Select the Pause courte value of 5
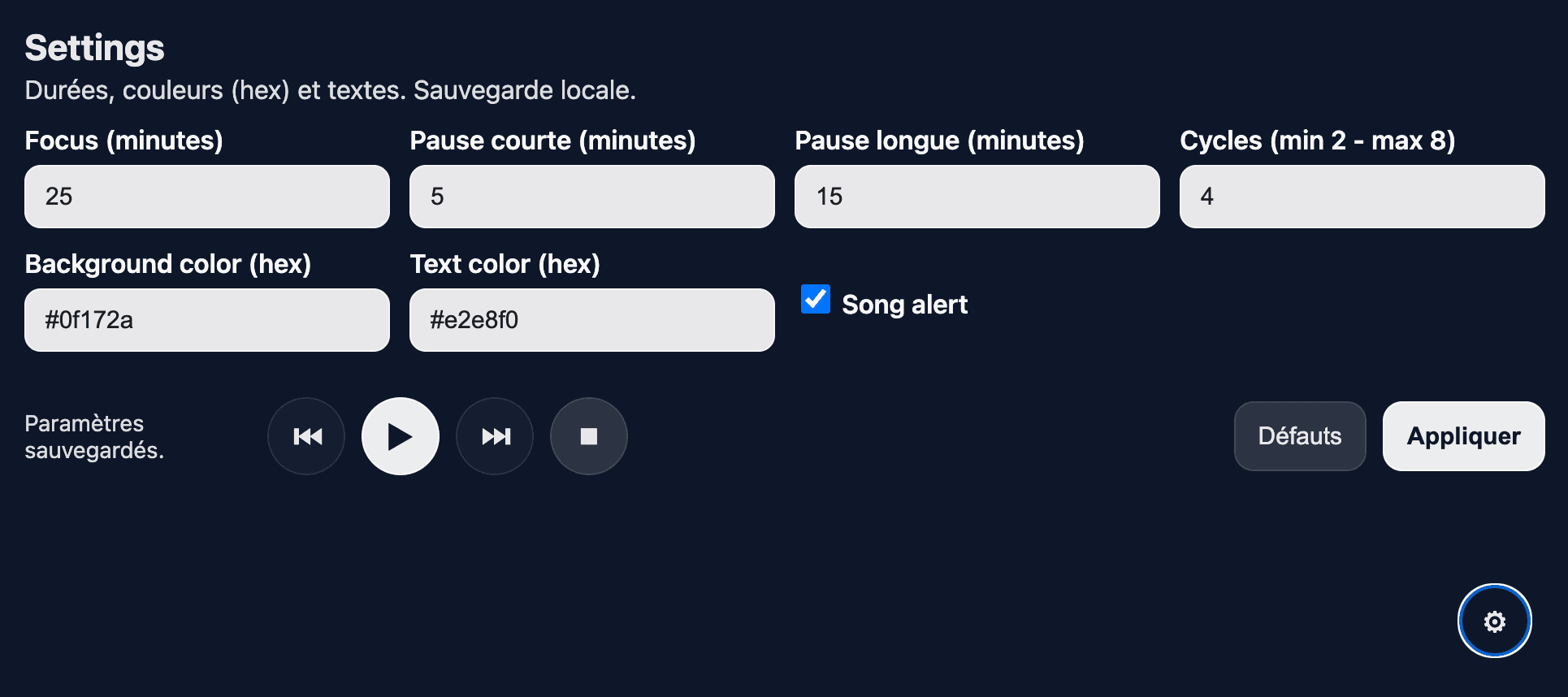 (x=592, y=196)
